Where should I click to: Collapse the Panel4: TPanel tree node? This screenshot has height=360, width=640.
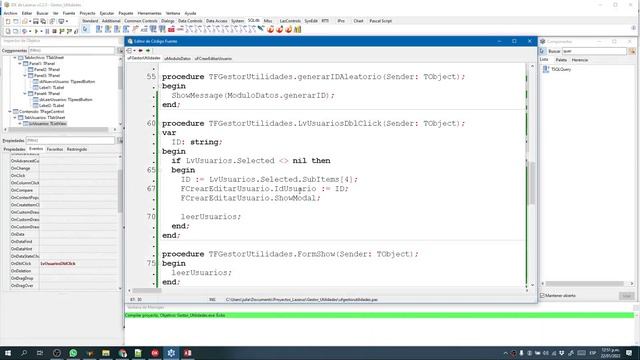click(x=25, y=93)
